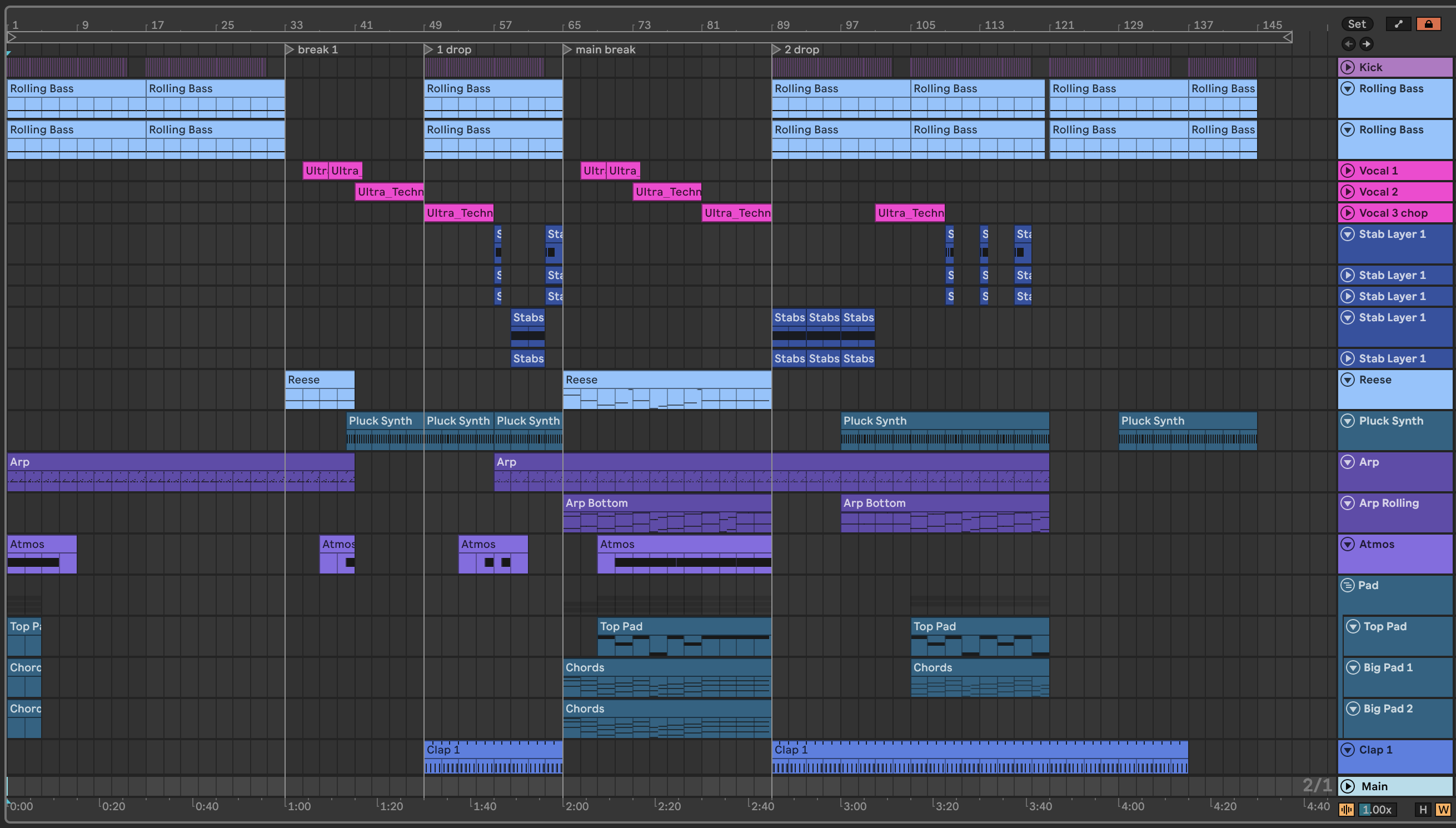The height and width of the screenshot is (828, 1456).
Task: Toggle the orange lock envelopes button
Action: coord(1428,24)
